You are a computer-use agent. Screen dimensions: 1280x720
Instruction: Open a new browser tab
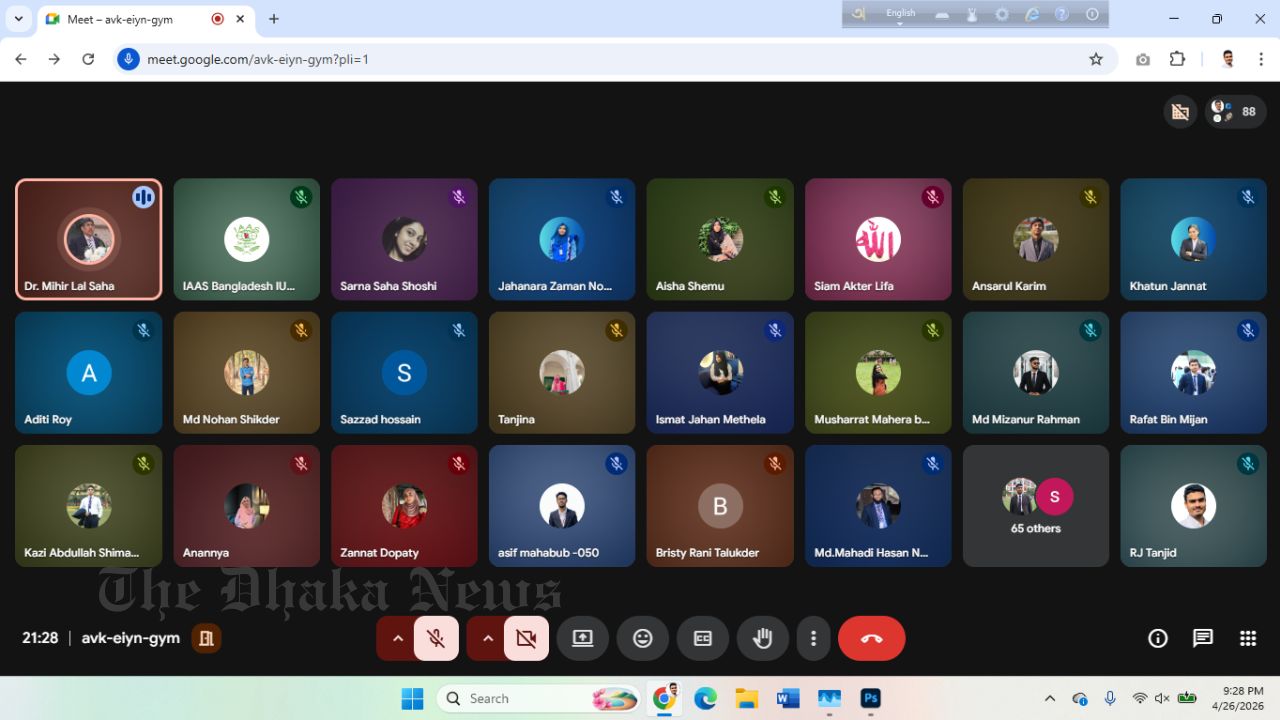(274, 19)
